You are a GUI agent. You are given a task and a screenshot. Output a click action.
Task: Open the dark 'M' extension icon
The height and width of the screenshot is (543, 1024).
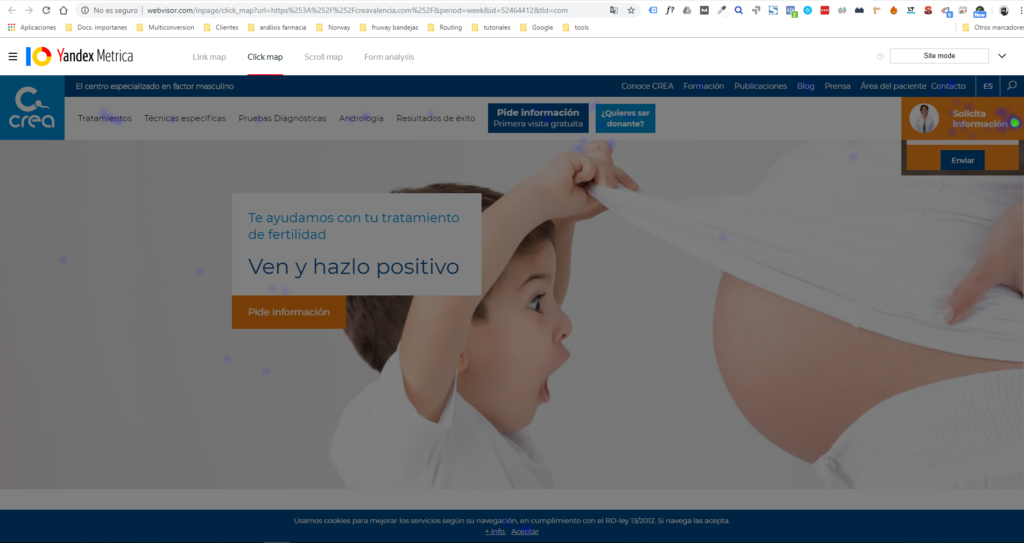tap(704, 10)
